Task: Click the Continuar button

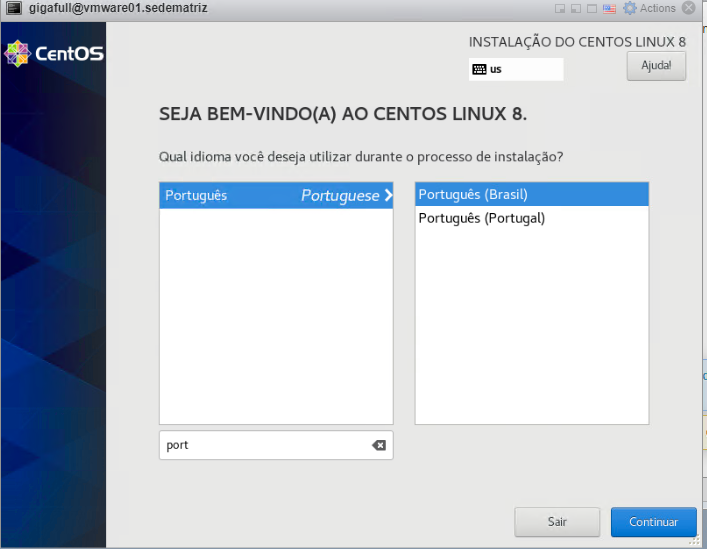Action: point(653,522)
